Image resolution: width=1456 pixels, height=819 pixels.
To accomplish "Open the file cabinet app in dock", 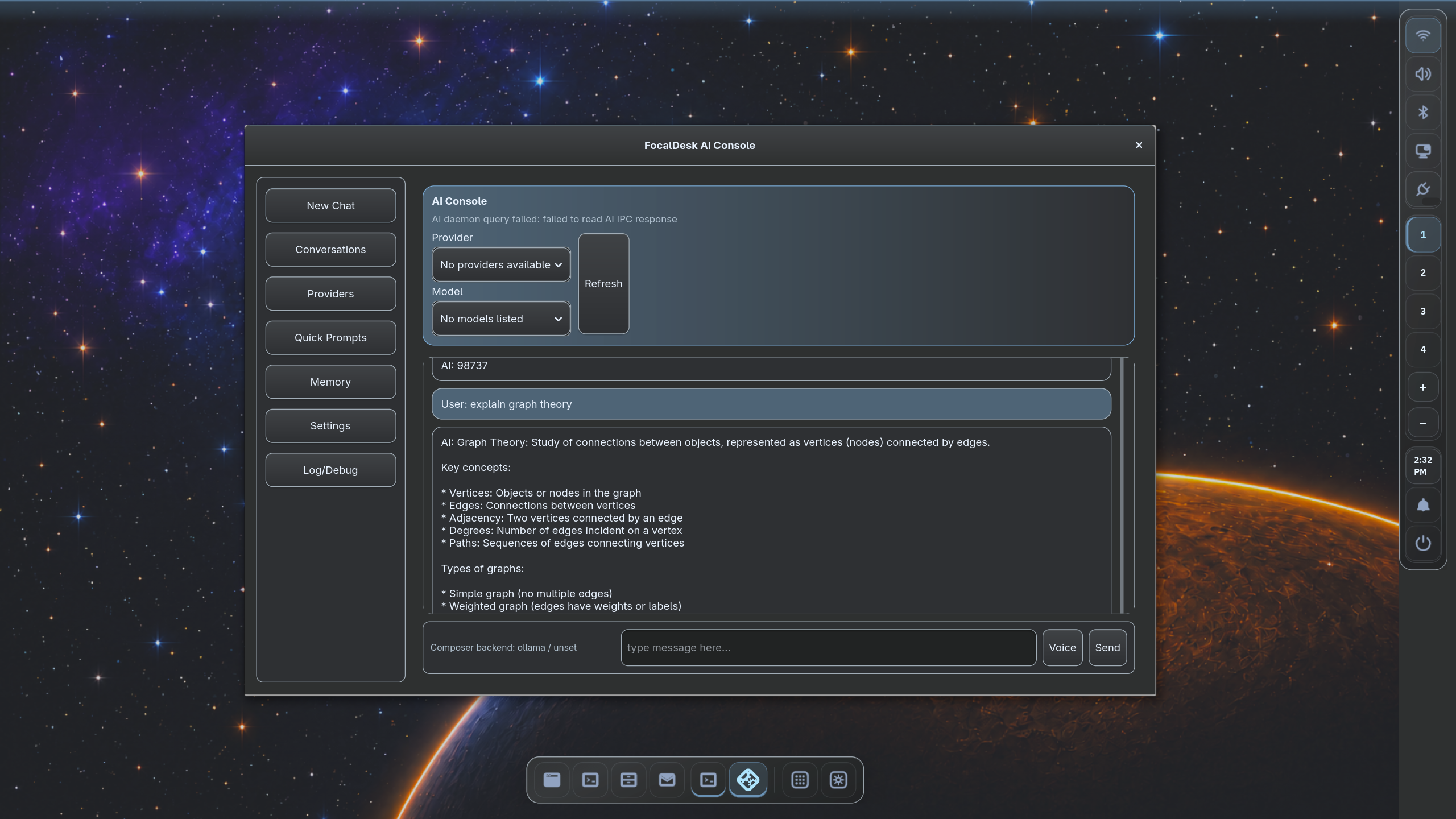I will click(x=628, y=780).
